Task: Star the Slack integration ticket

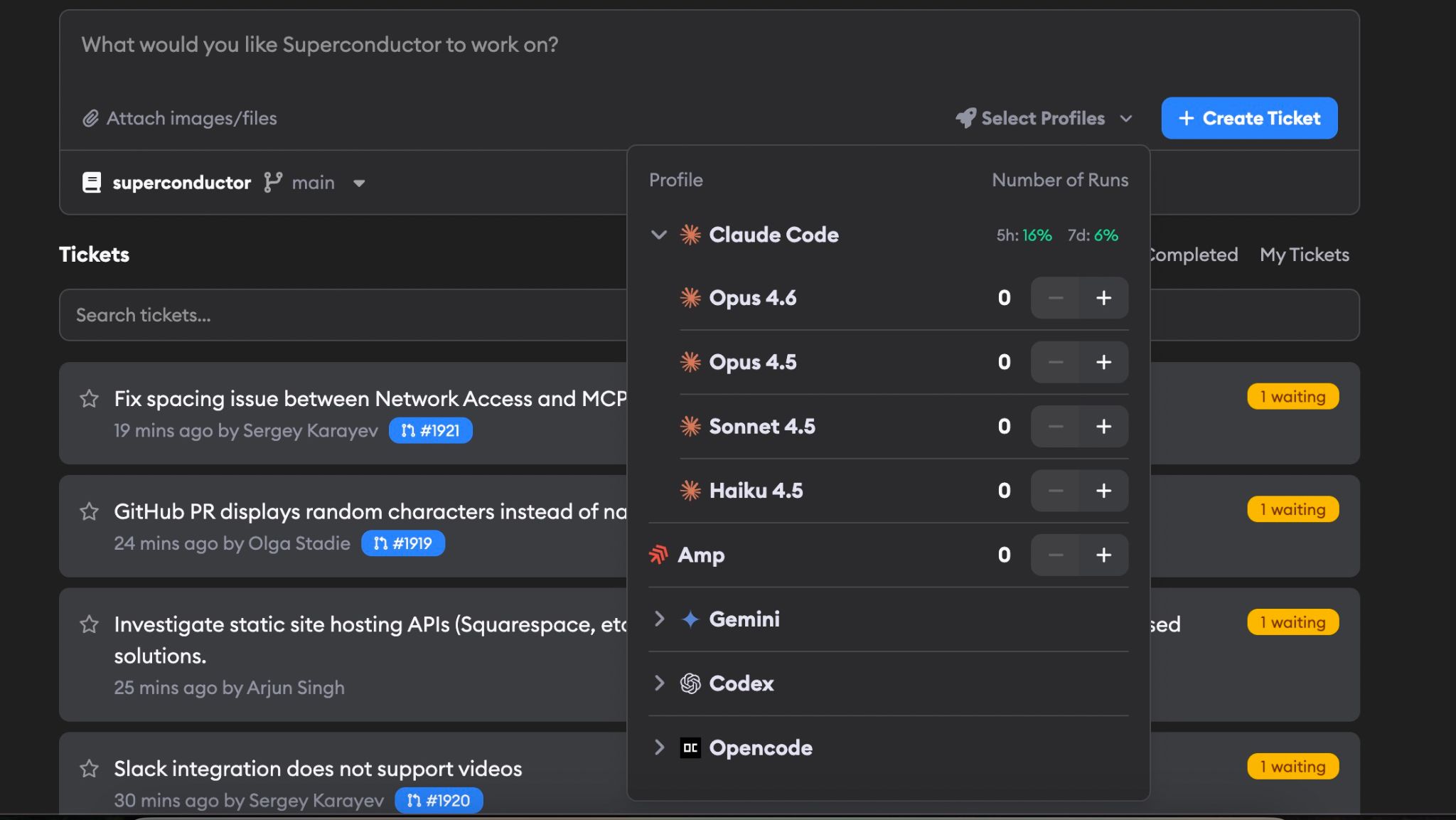Action: coord(88,768)
